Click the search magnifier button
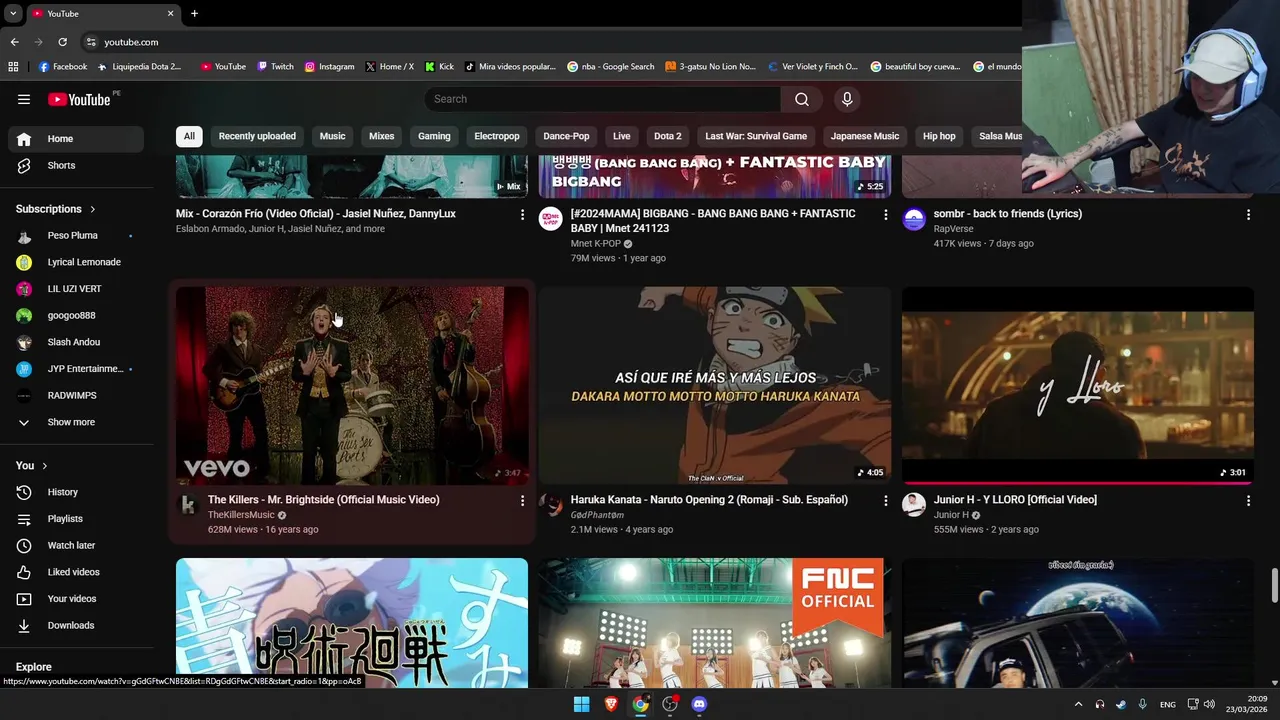 point(802,99)
